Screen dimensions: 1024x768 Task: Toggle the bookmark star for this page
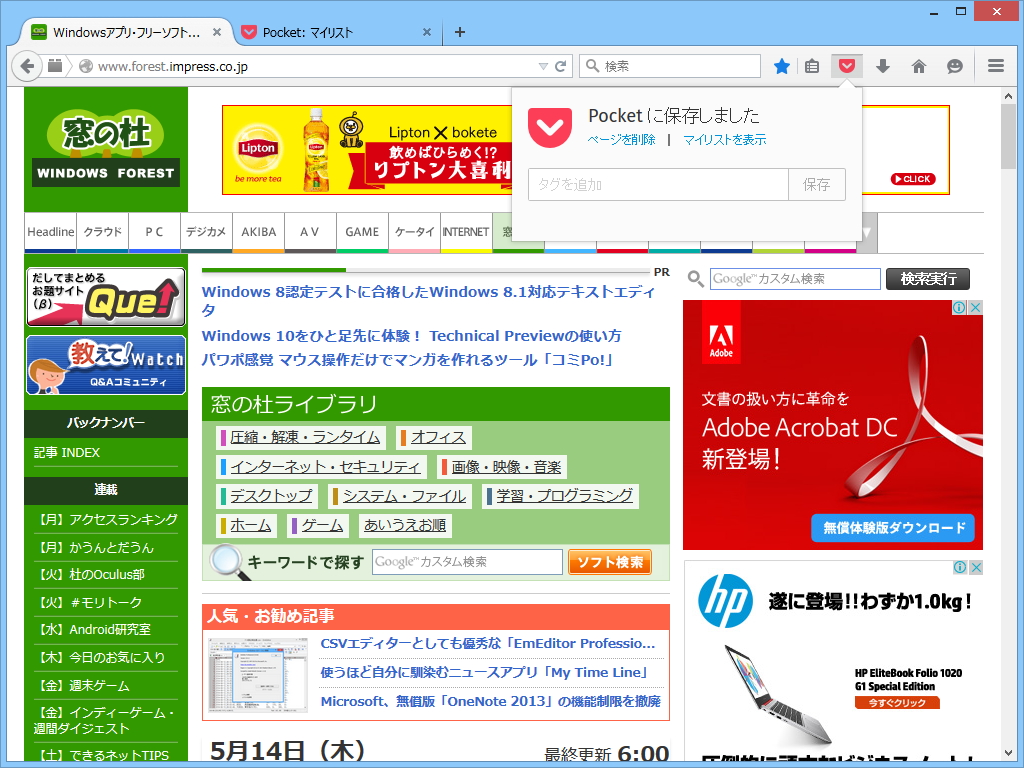click(x=782, y=65)
